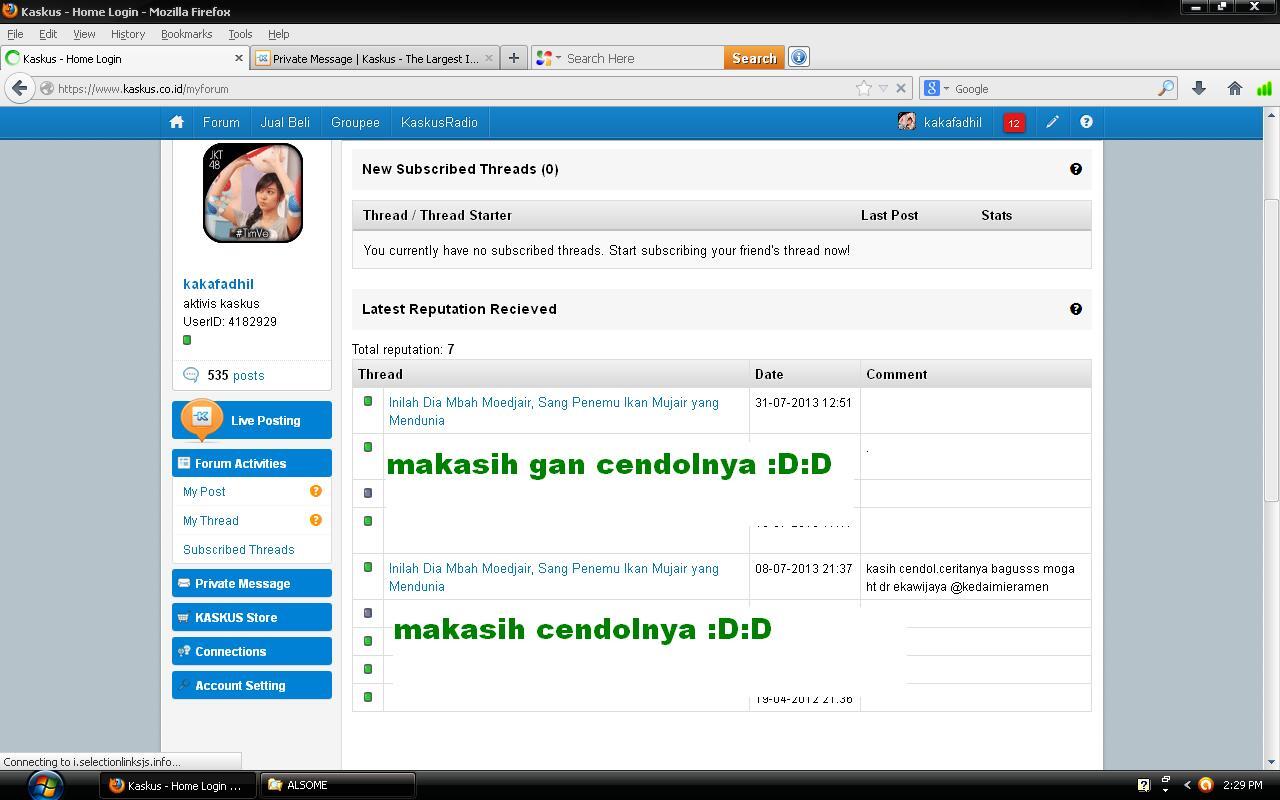Click kakafadhil avatar in navbar
The width and height of the screenshot is (1280, 800).
coord(907,122)
